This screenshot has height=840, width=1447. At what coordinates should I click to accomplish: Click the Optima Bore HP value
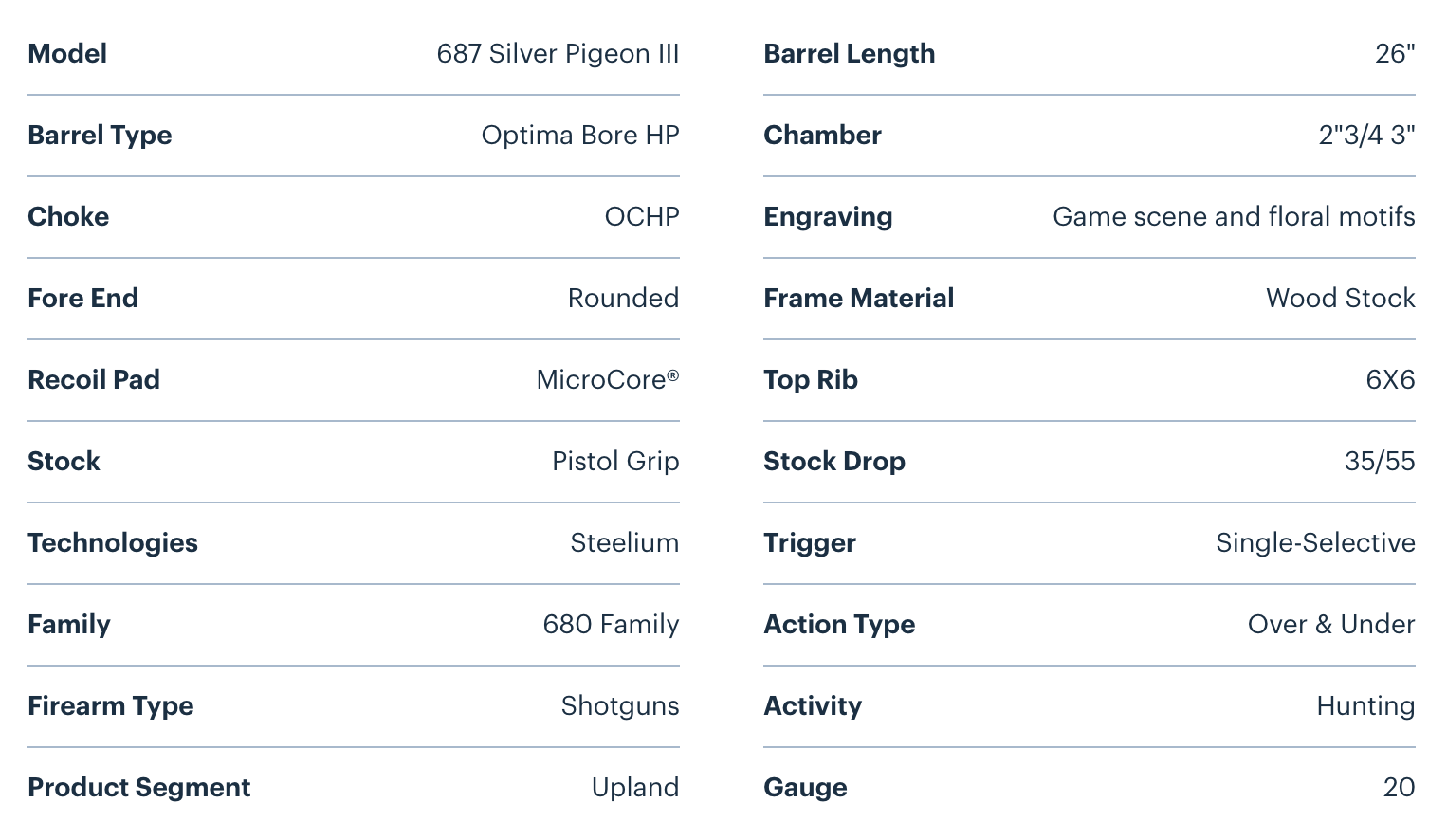pyautogui.click(x=580, y=136)
